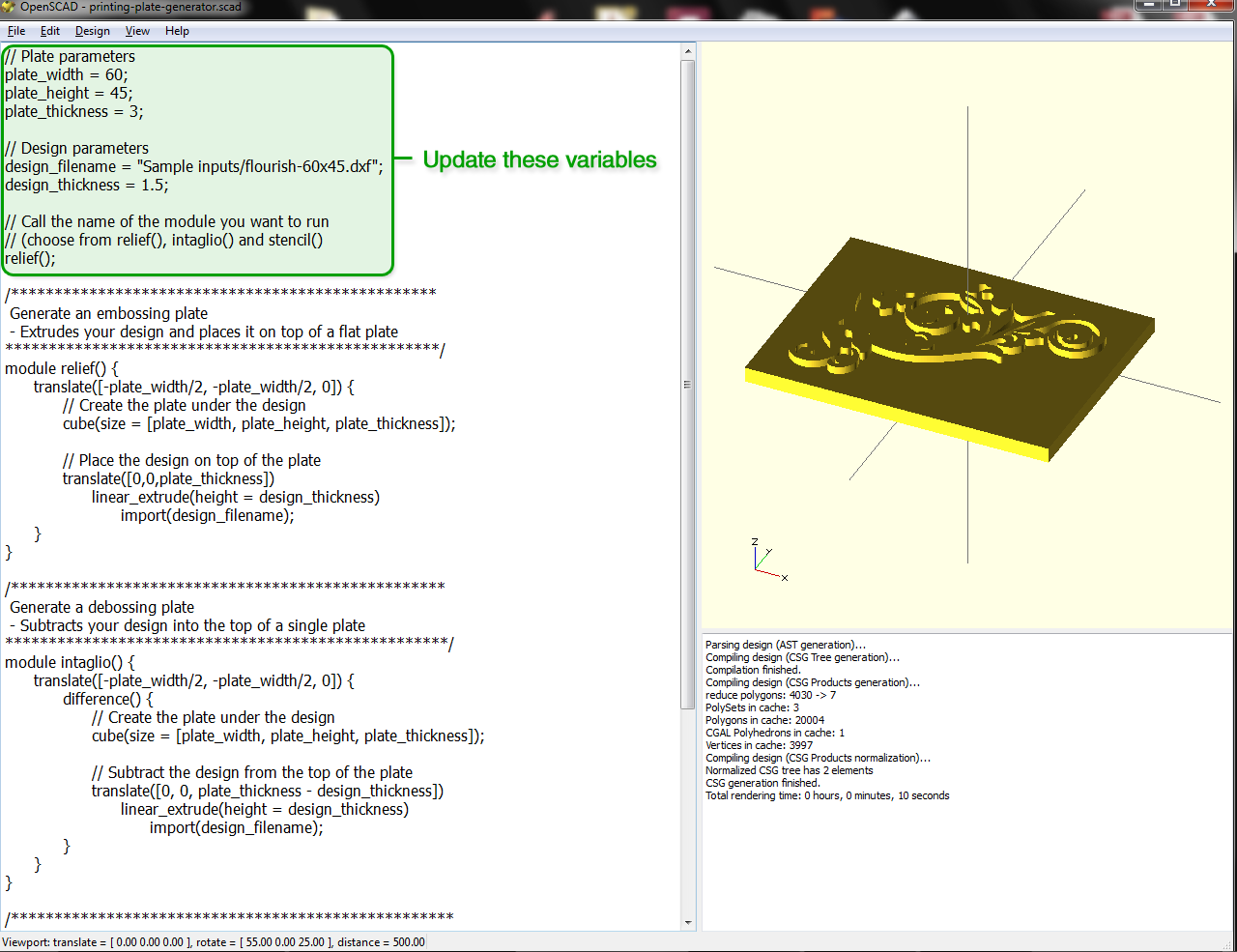The width and height of the screenshot is (1237, 952).
Task: Open the Help menu
Action: [177, 31]
